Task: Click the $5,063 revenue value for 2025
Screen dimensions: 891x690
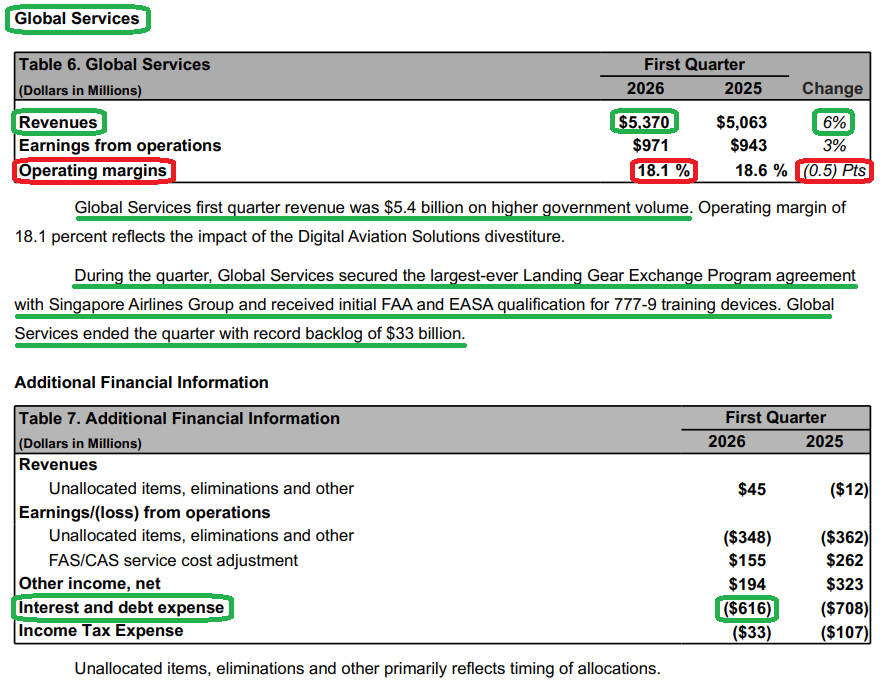Action: click(x=742, y=122)
